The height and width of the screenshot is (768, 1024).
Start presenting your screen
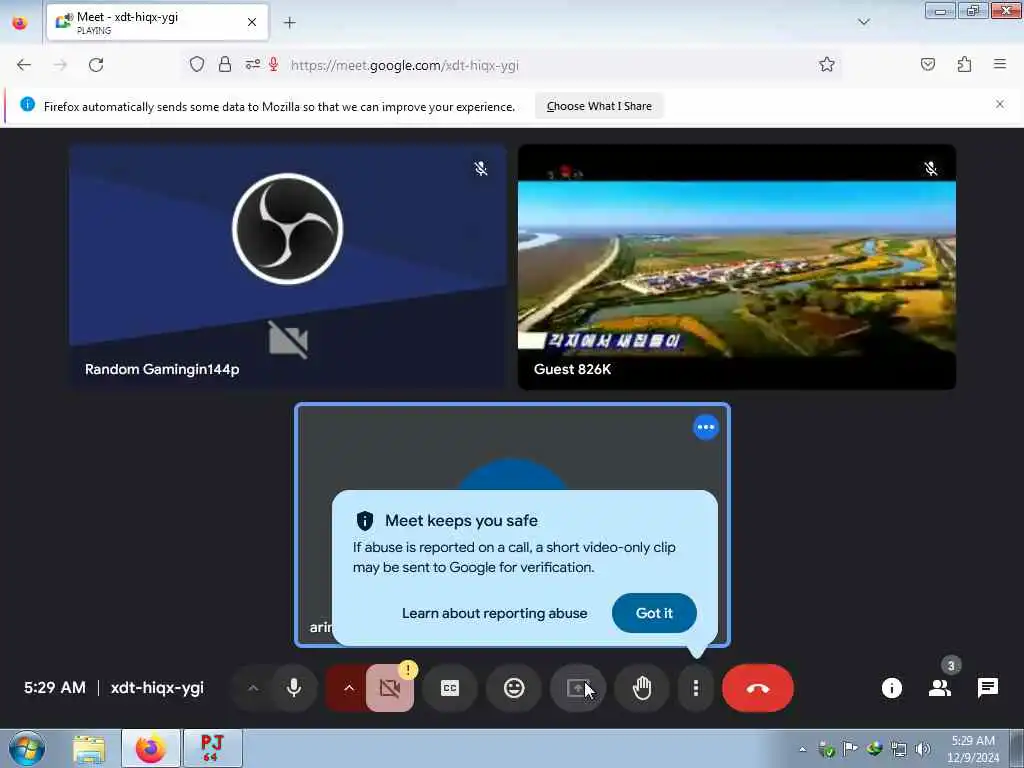click(578, 688)
